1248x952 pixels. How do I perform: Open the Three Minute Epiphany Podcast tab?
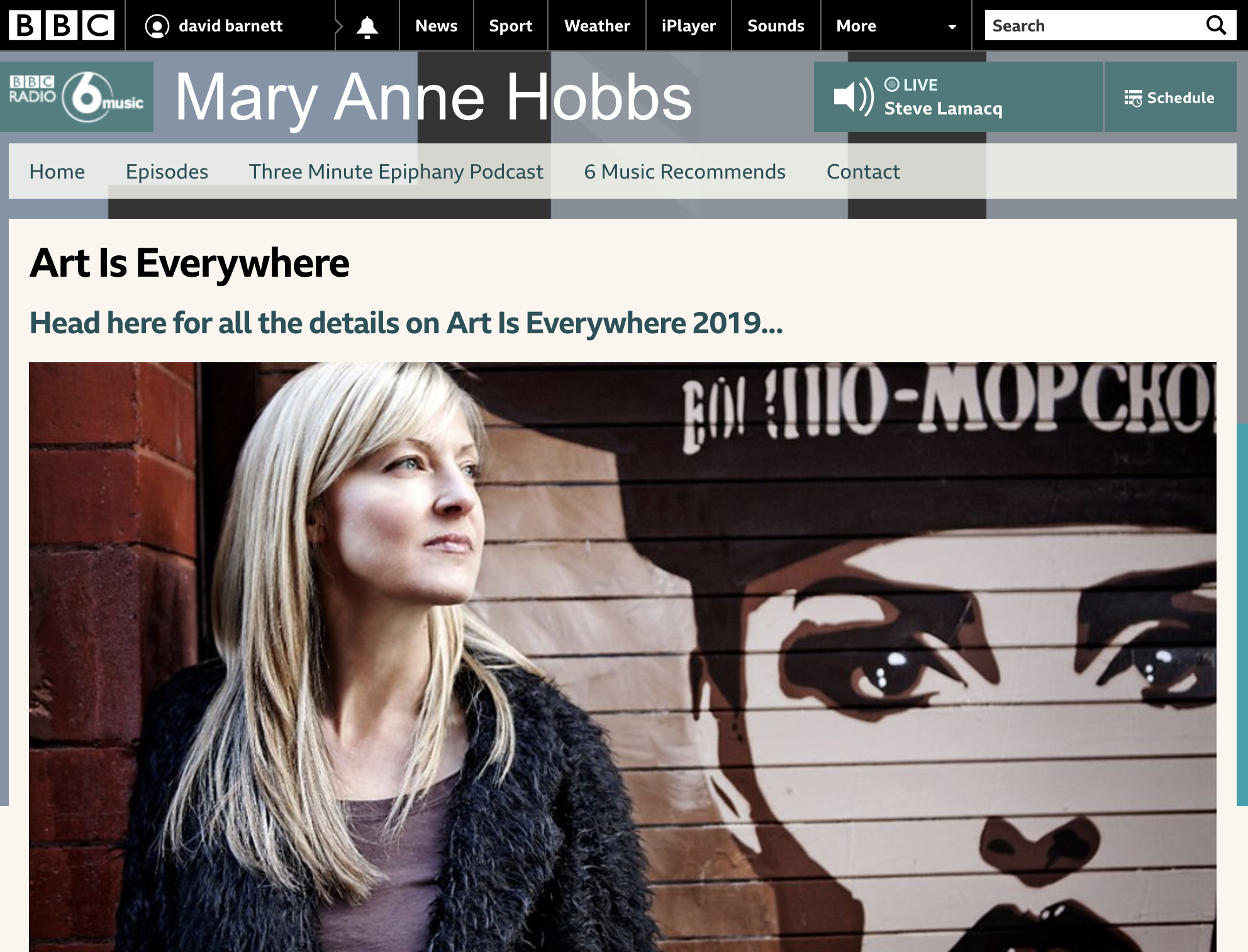(x=396, y=172)
